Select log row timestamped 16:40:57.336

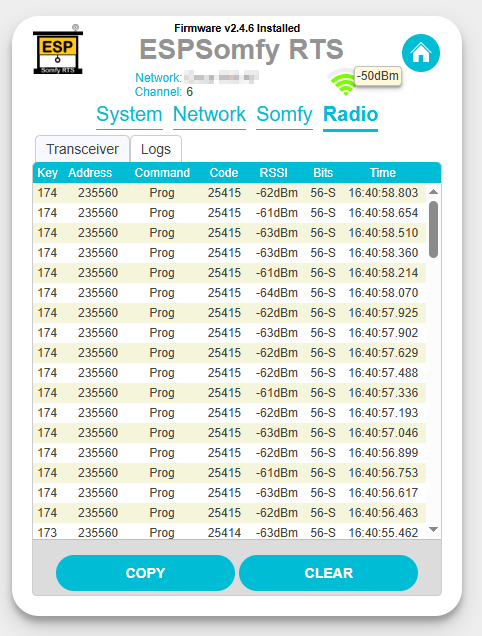click(230, 393)
